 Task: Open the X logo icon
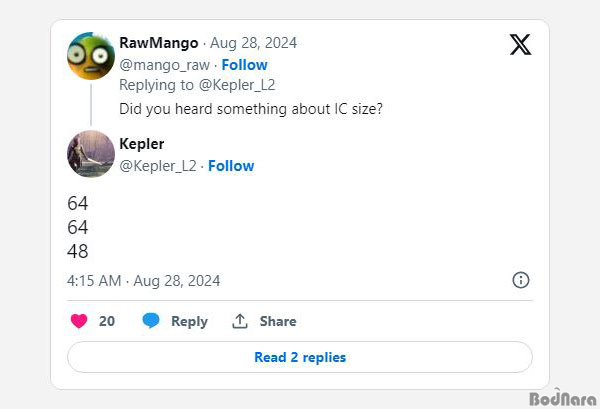[x=520, y=44]
